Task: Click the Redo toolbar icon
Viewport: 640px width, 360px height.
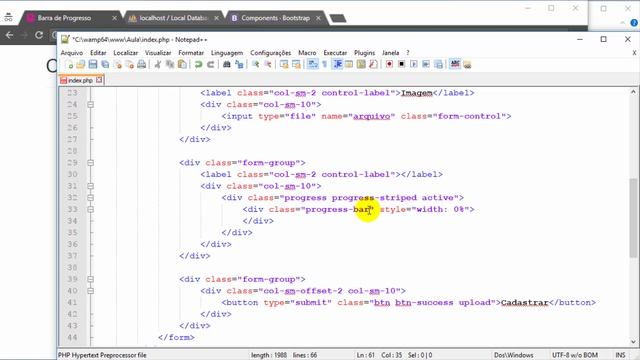Action: click(211, 64)
